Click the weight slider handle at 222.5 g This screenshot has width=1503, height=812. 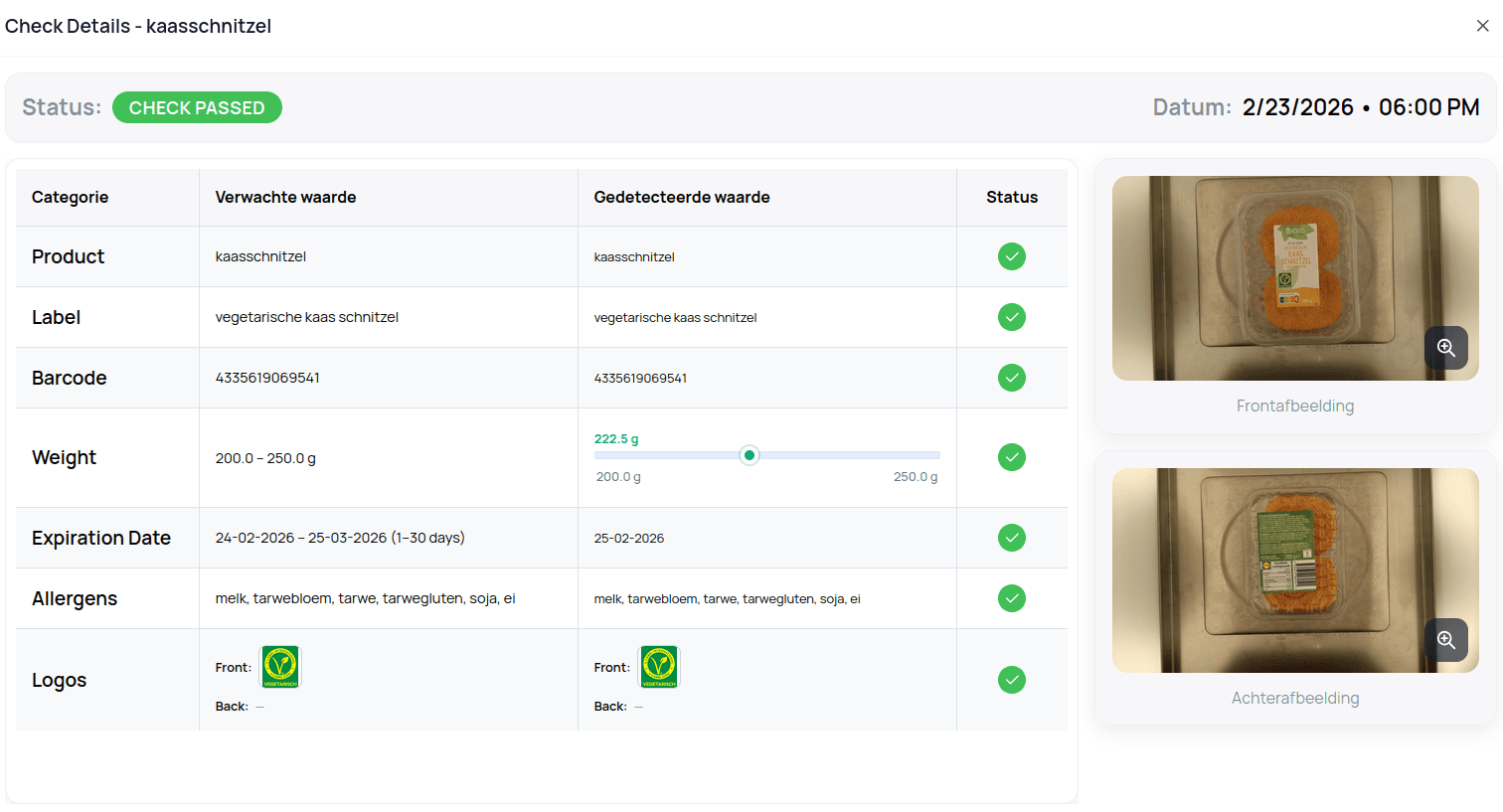pyautogui.click(x=750, y=455)
